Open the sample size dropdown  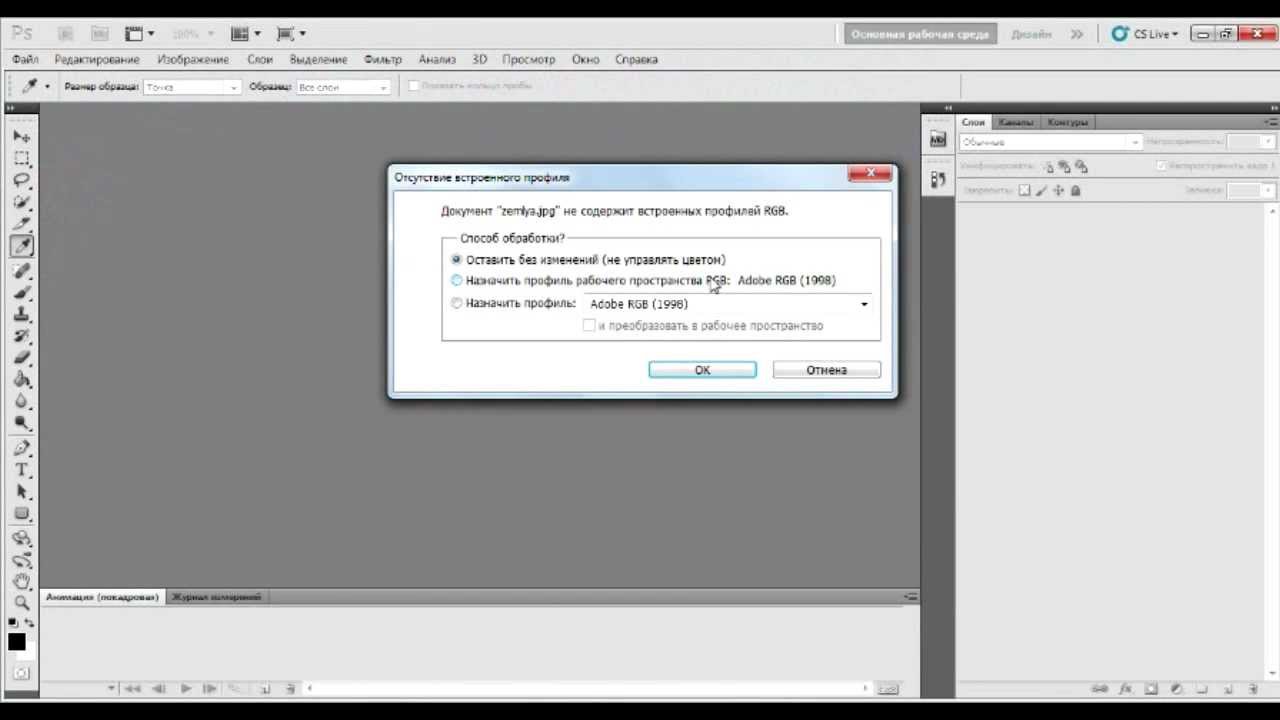tap(192, 87)
